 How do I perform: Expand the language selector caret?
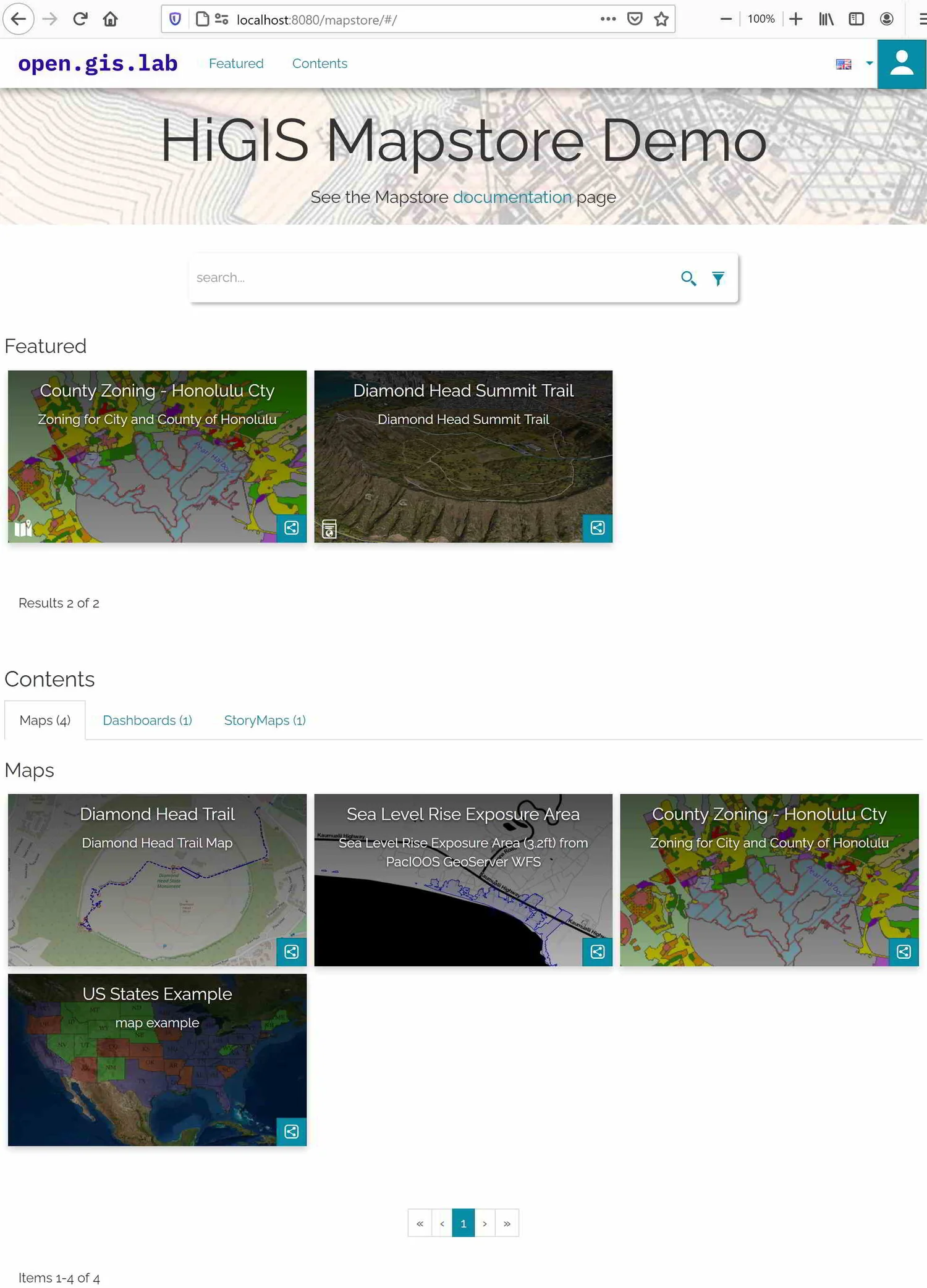coord(870,63)
